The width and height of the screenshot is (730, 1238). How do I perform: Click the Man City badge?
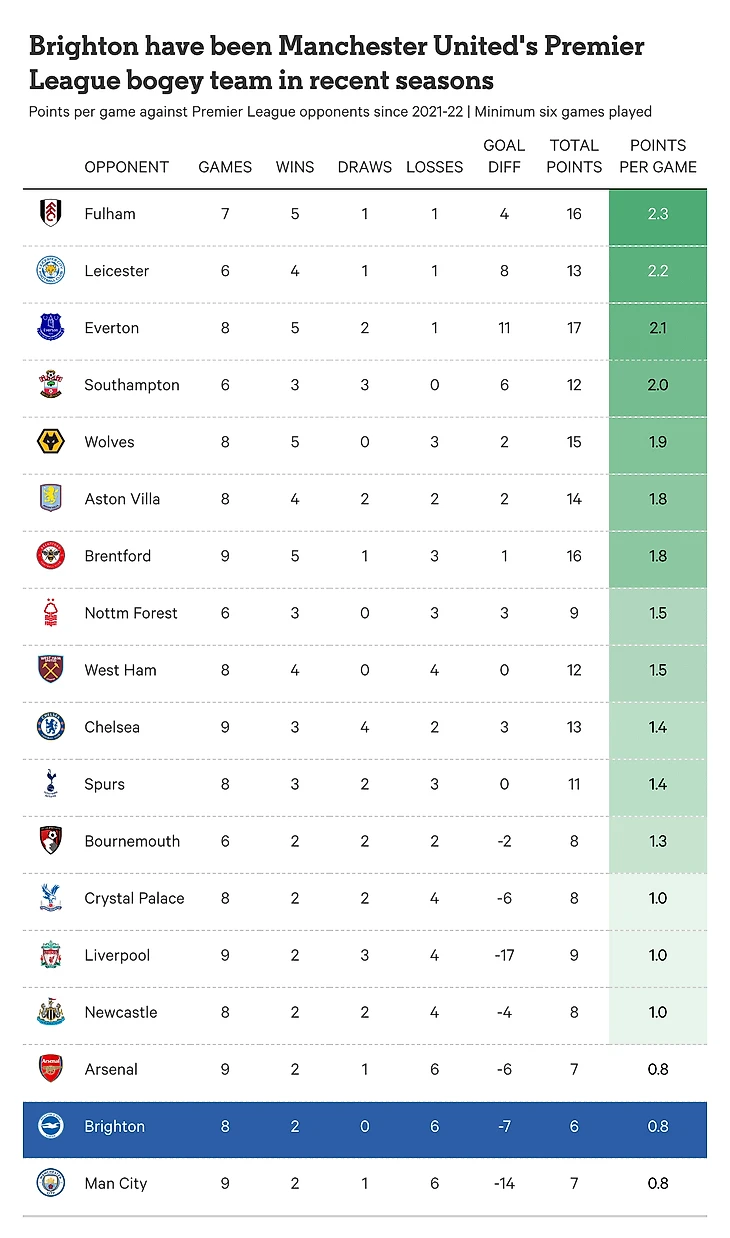tap(50, 1182)
